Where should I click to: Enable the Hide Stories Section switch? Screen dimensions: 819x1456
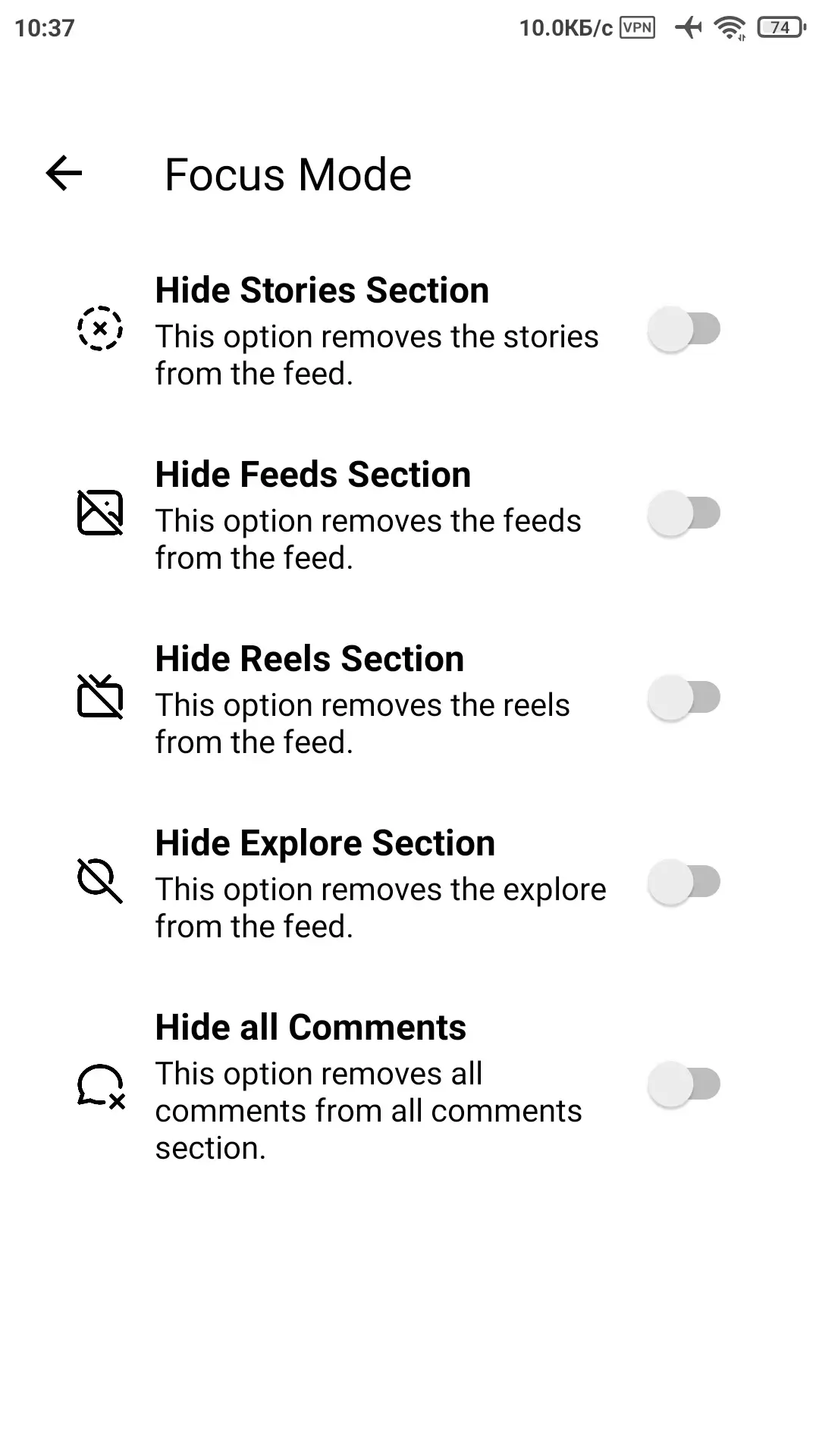point(684,329)
